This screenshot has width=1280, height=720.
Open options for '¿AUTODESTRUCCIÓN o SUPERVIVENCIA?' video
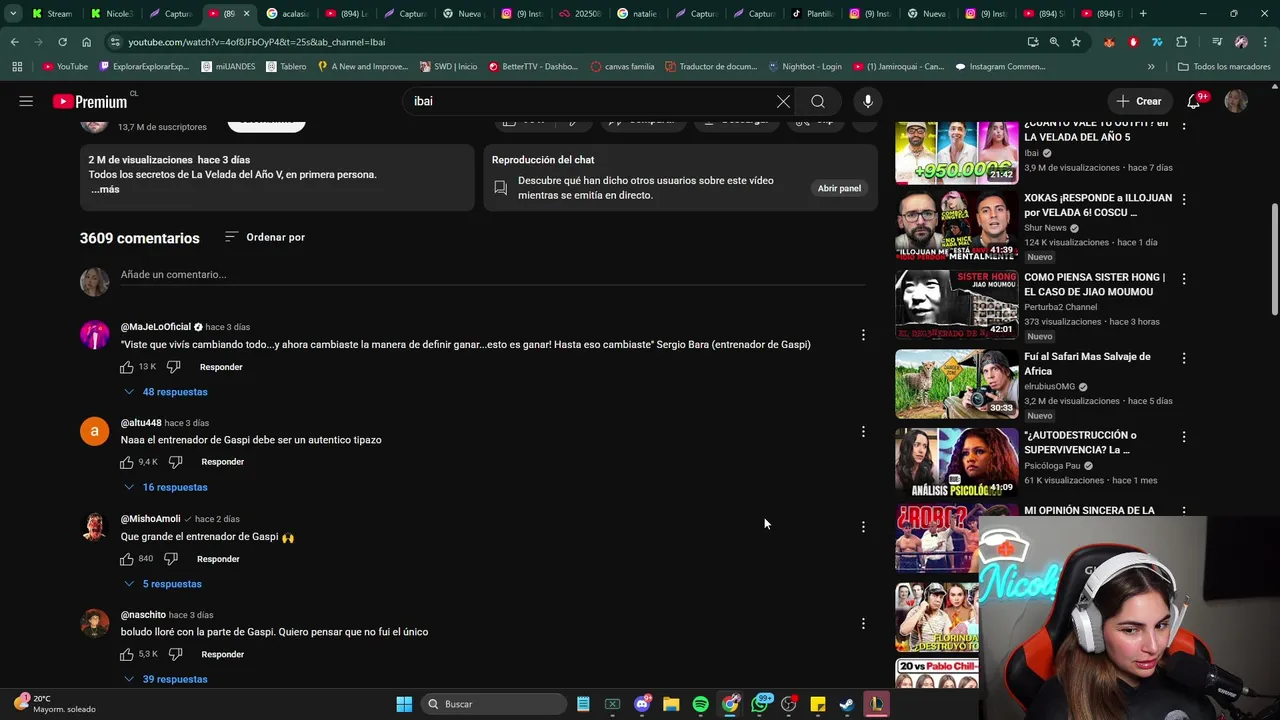coord(1184,437)
